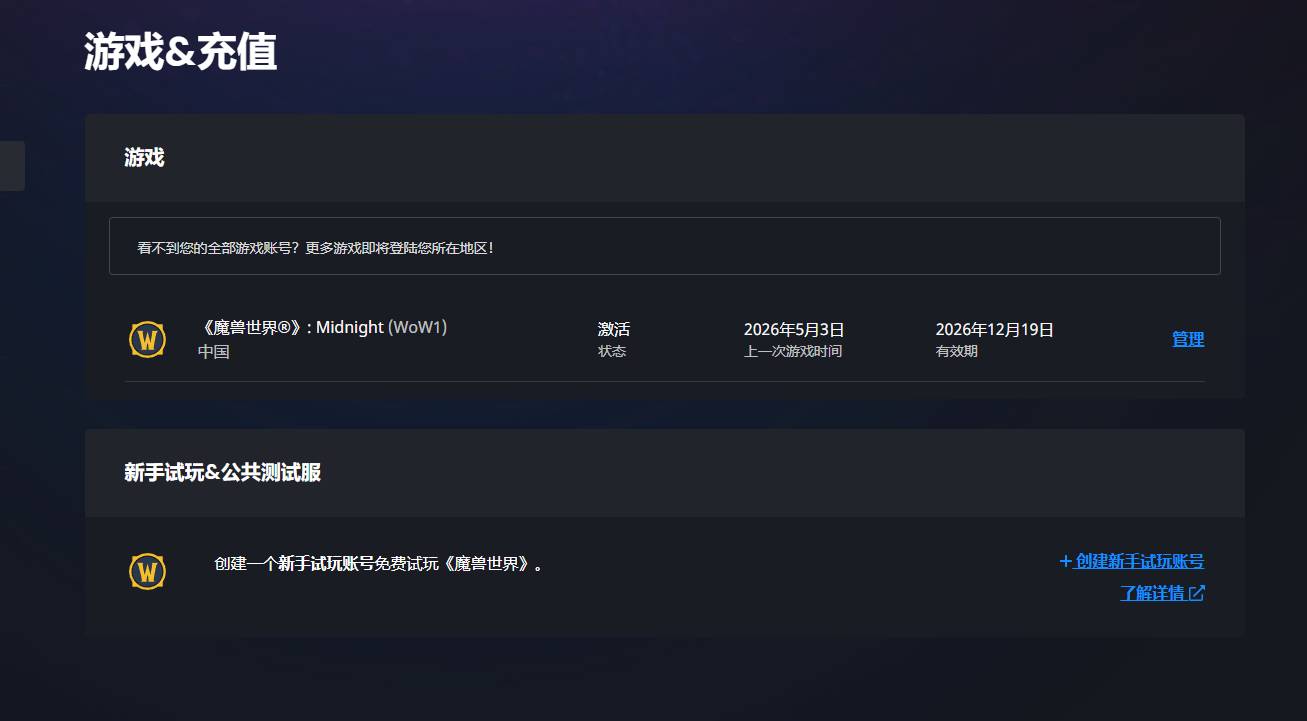Click the WoW icon in the starter trial section

tap(147, 571)
